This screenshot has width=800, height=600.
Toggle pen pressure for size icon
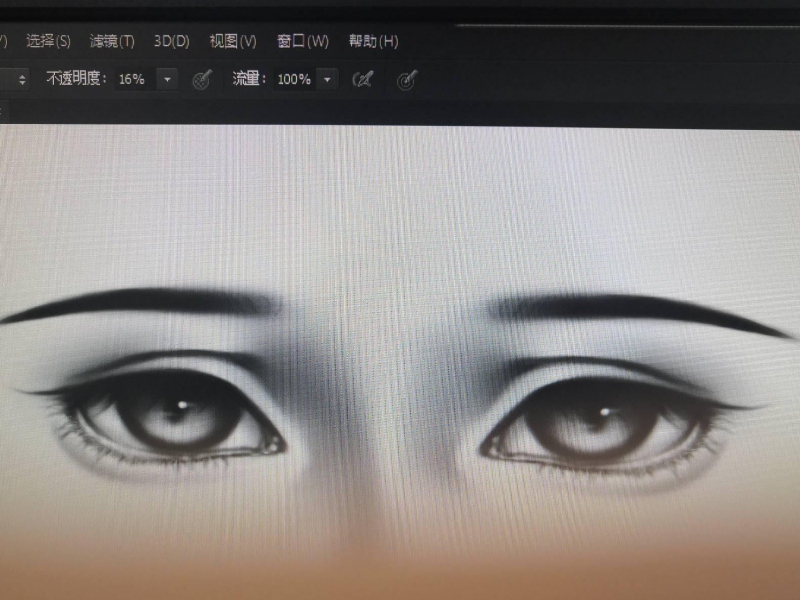point(407,80)
